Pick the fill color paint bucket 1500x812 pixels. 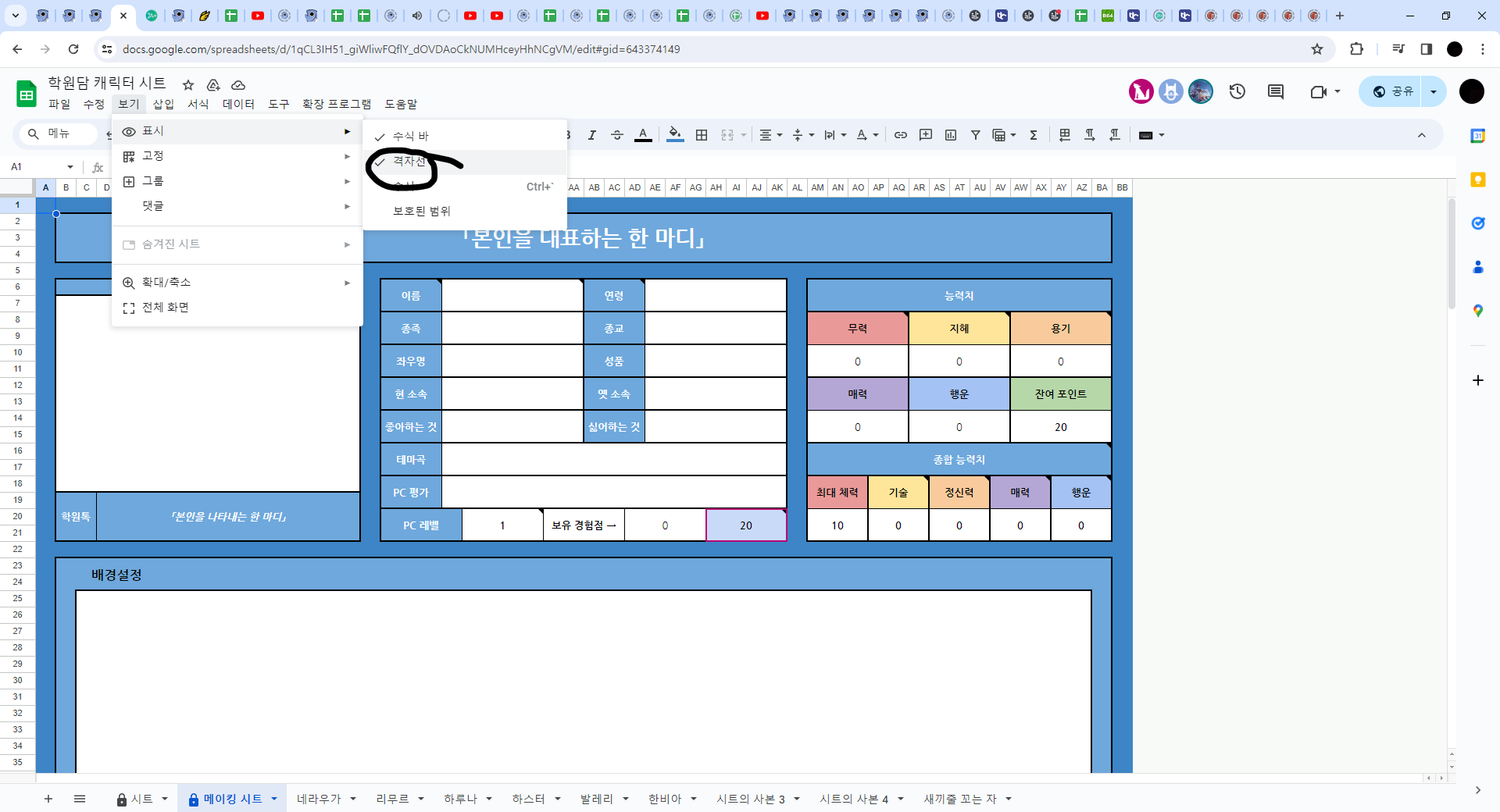[675, 135]
